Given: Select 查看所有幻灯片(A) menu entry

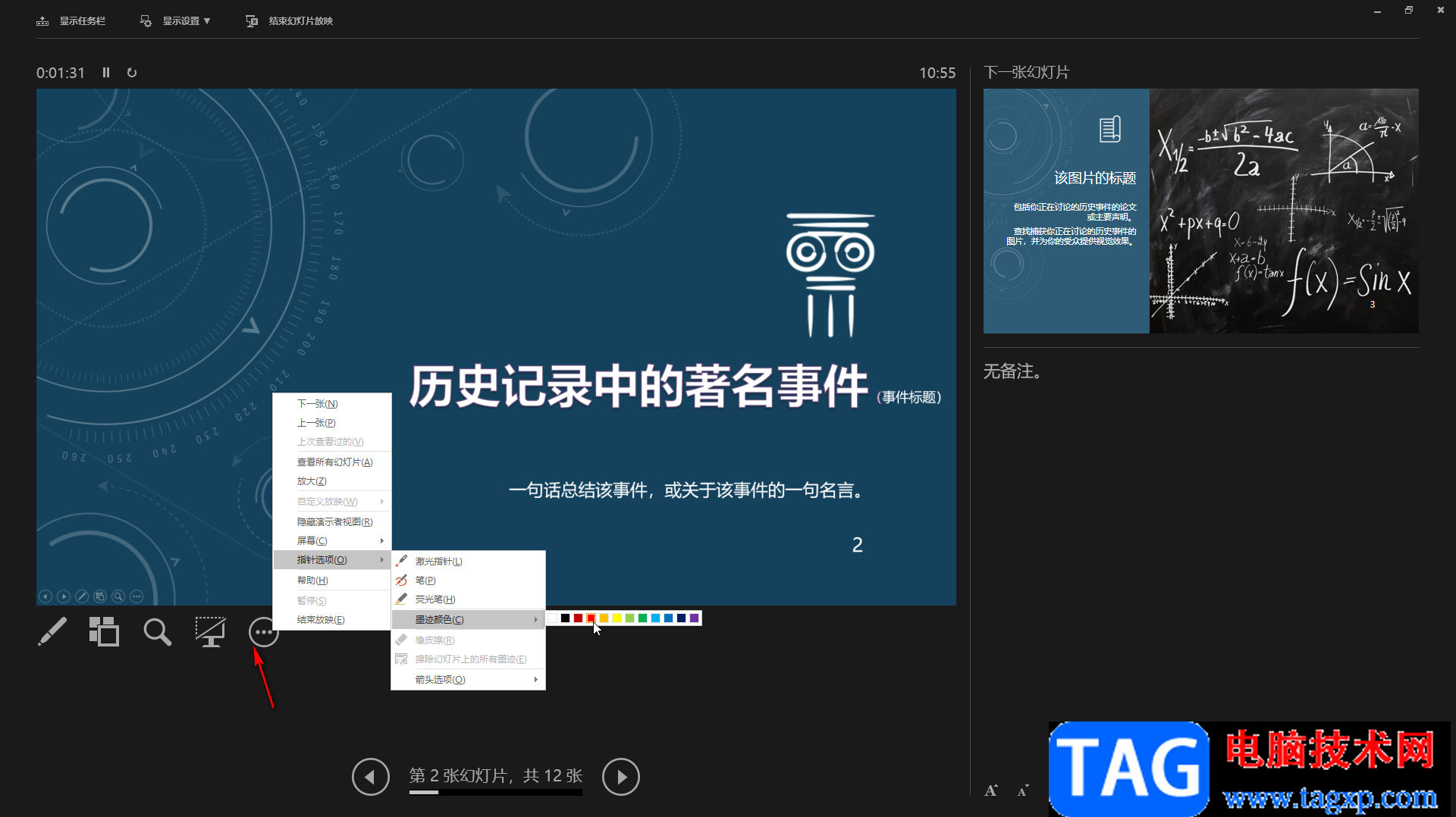Looking at the screenshot, I should pos(332,462).
